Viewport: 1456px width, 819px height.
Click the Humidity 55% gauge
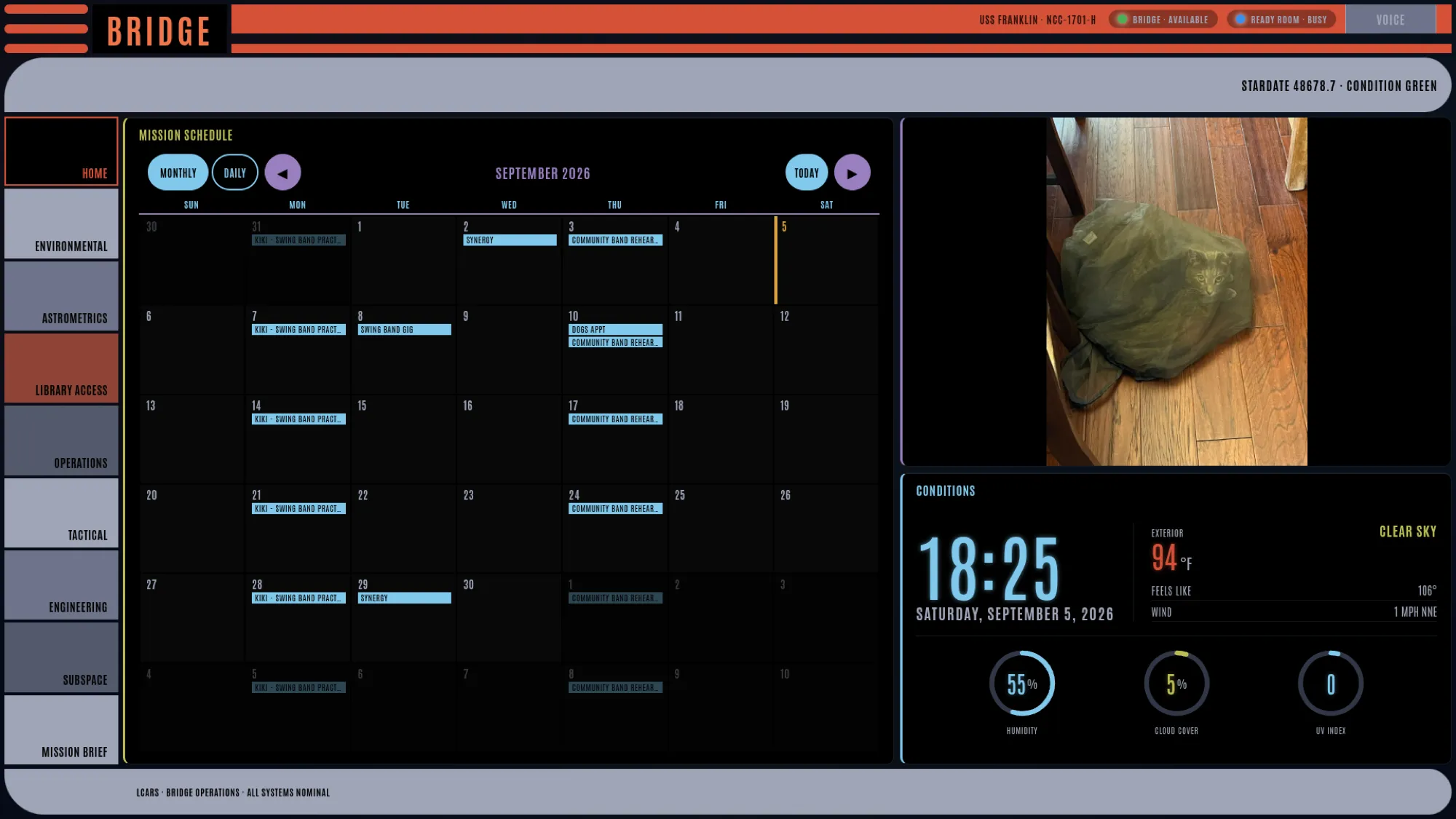point(1021,684)
